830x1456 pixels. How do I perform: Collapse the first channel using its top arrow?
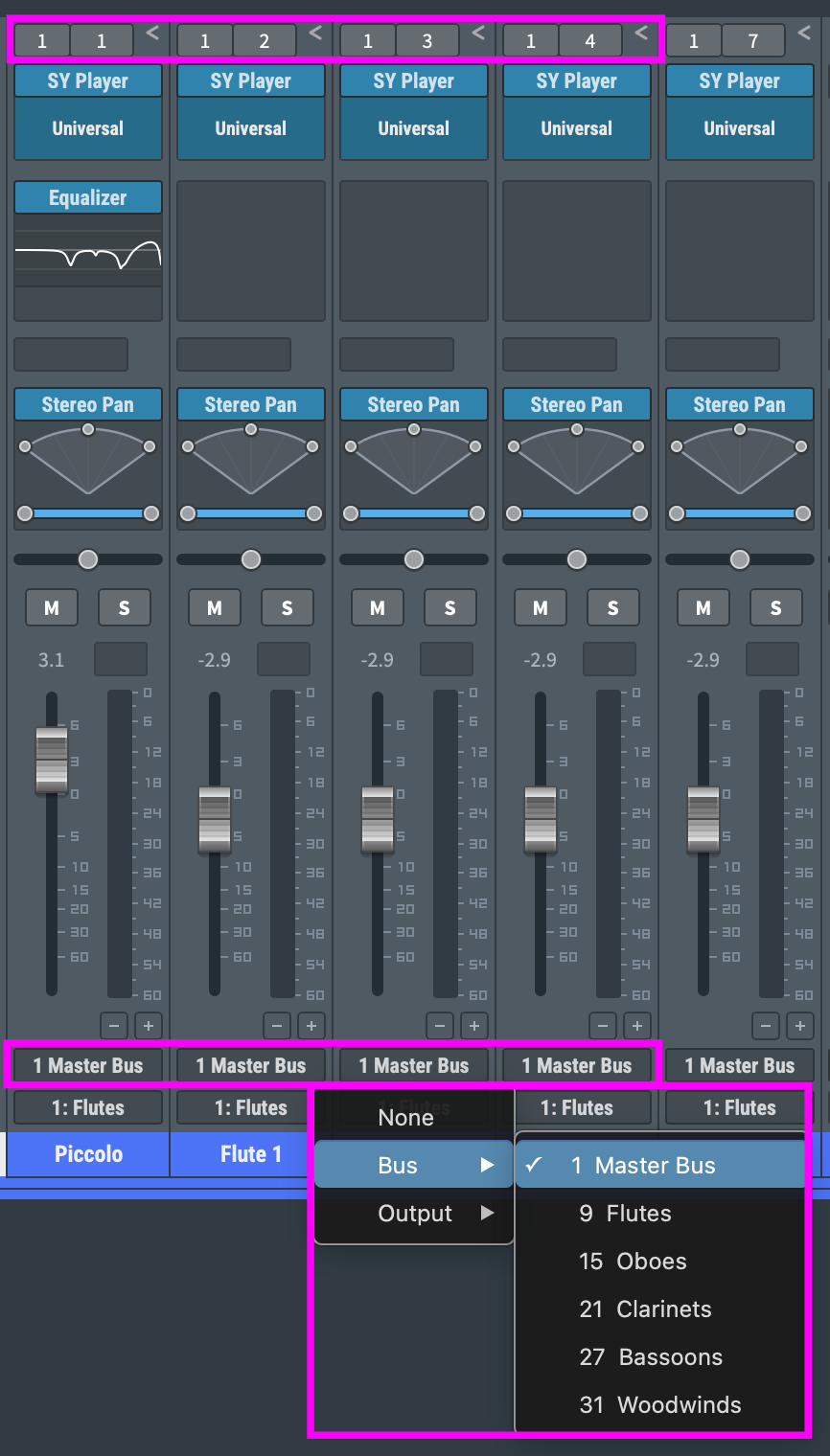[151, 34]
